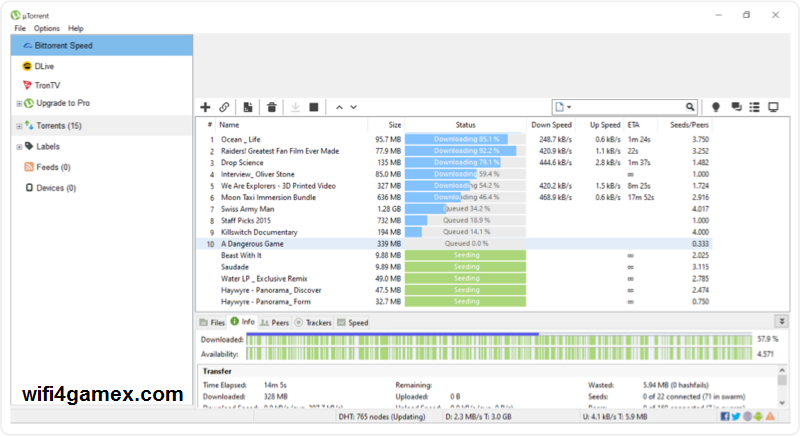Sort by Up Speed column header
Image resolution: width=800 pixels, height=437 pixels.
(x=605, y=125)
